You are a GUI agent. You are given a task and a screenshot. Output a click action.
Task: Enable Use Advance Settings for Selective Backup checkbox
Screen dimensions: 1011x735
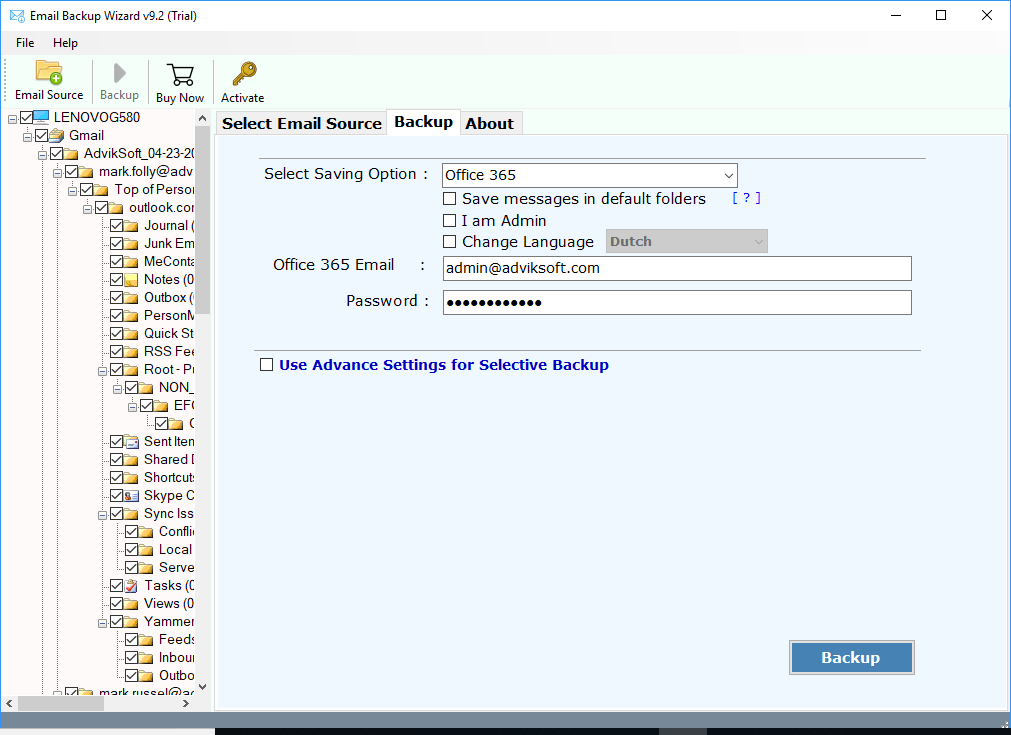pyautogui.click(x=266, y=365)
